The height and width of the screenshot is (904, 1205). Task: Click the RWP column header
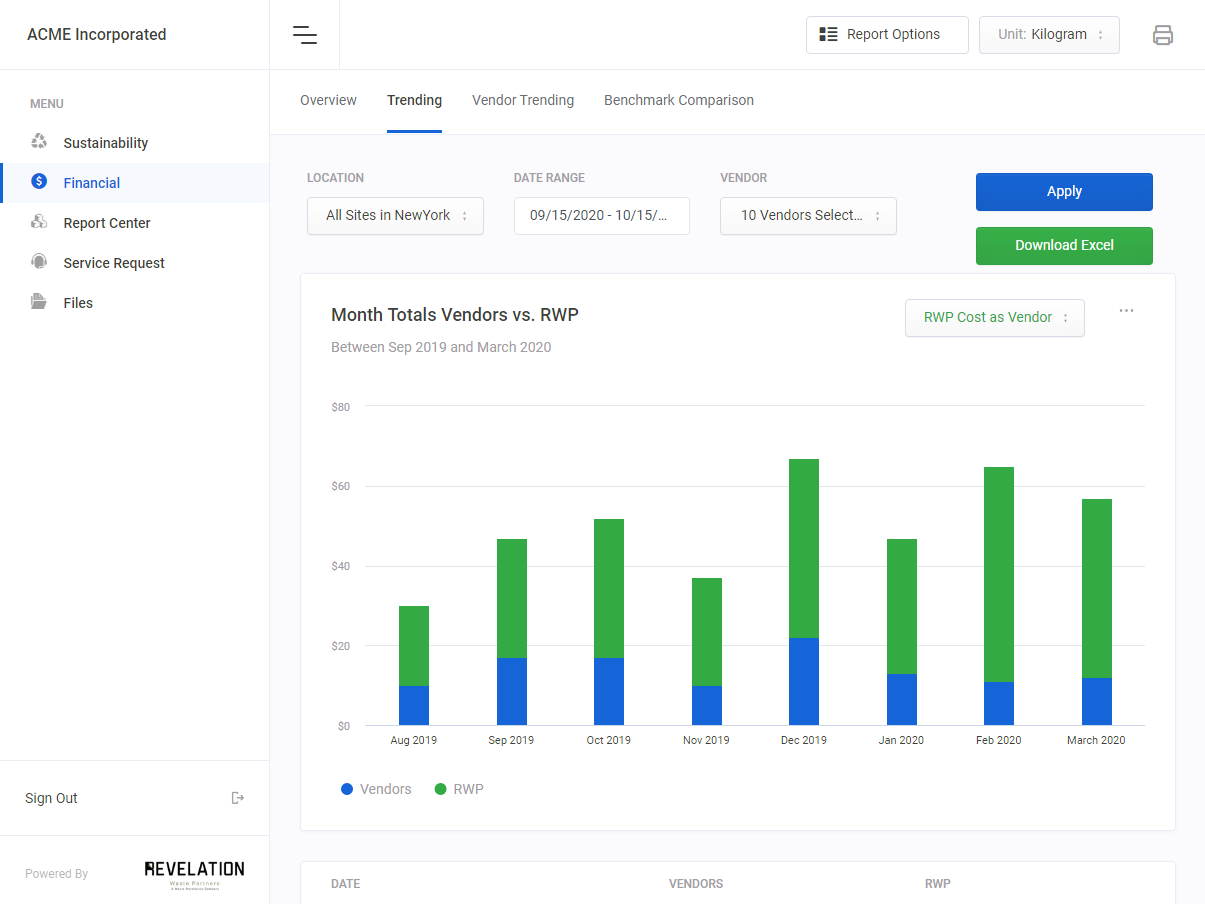938,884
